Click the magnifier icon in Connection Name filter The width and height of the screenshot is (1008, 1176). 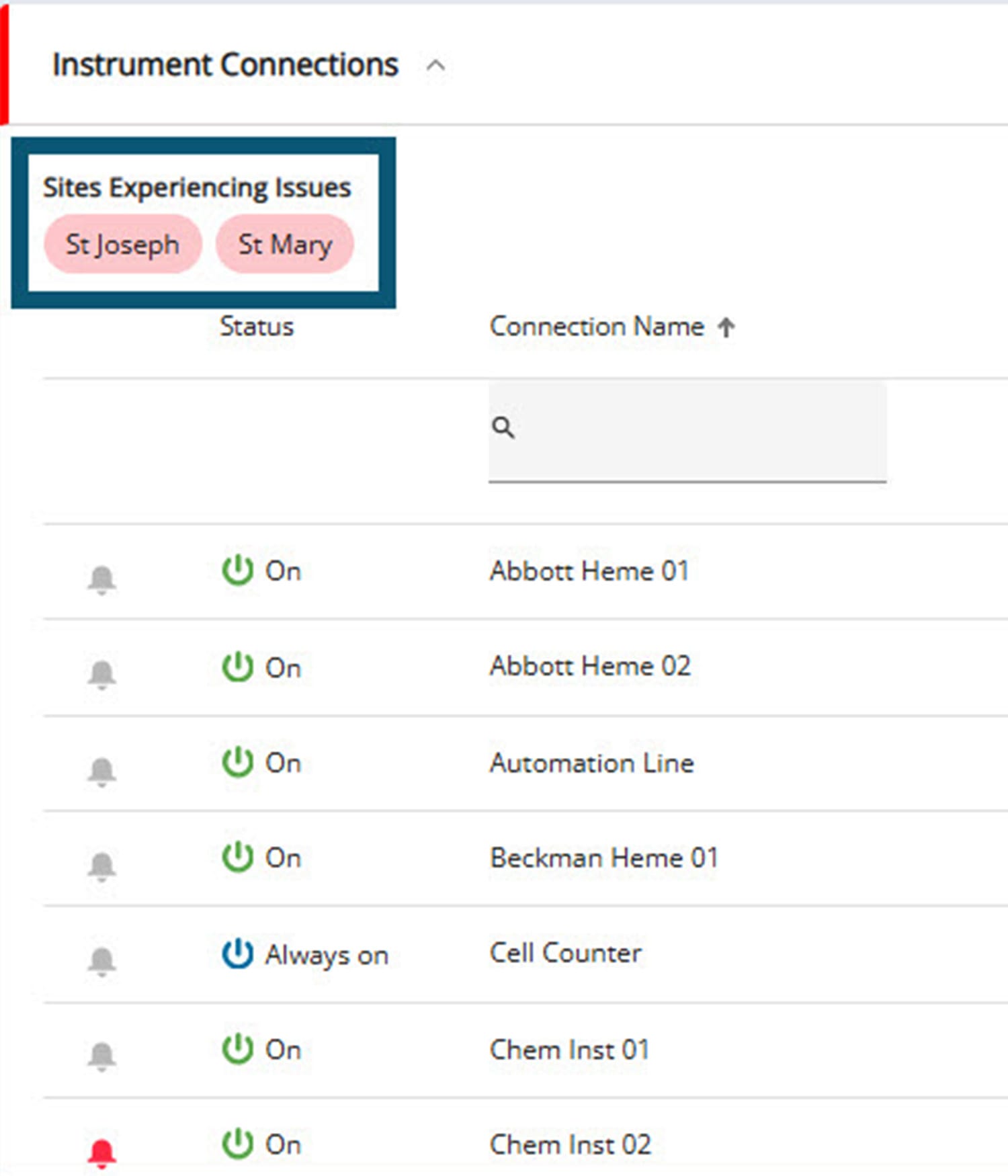pyautogui.click(x=503, y=427)
